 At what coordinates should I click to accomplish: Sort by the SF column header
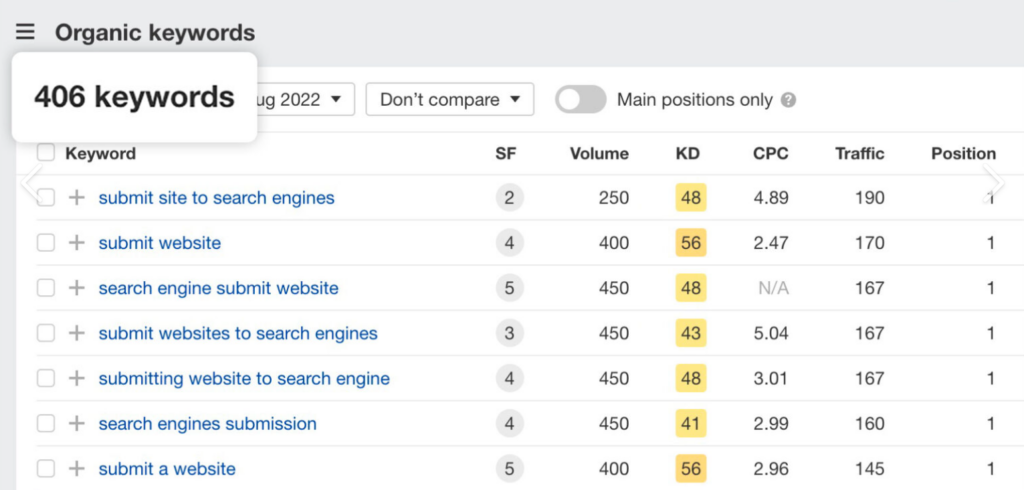505,154
